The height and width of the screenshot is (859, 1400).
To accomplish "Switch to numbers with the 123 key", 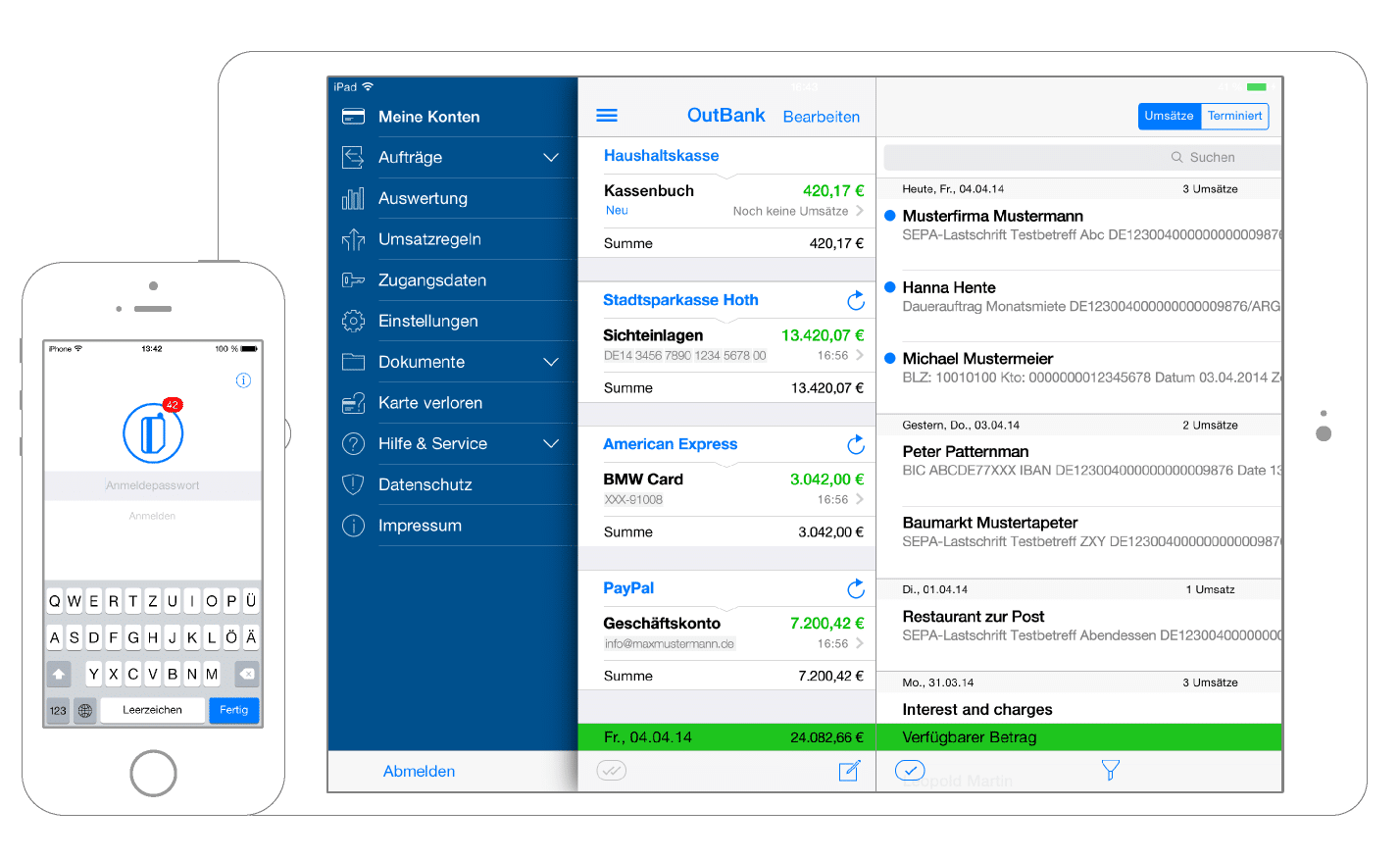I will pos(59,711).
